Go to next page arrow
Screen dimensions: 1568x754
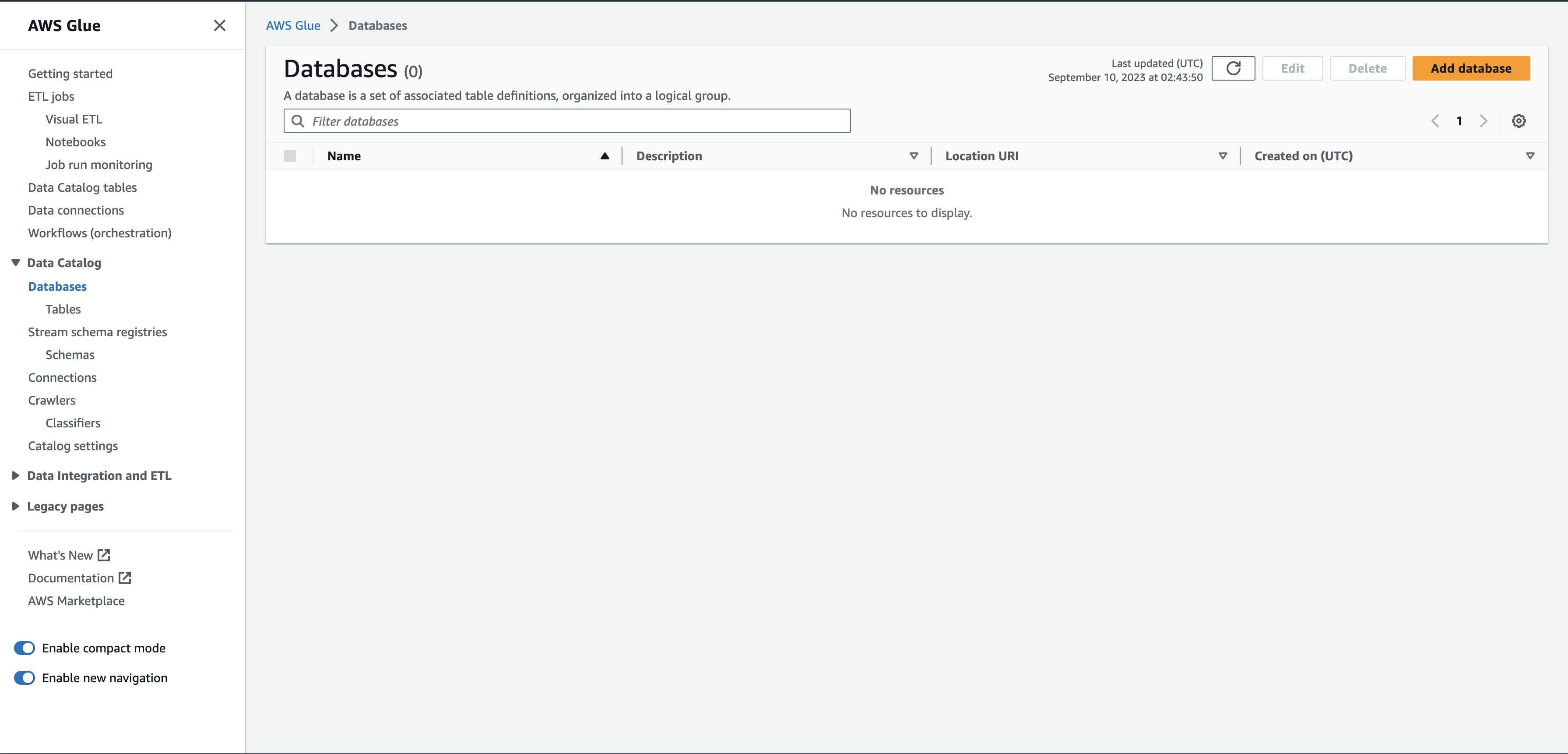(x=1484, y=120)
